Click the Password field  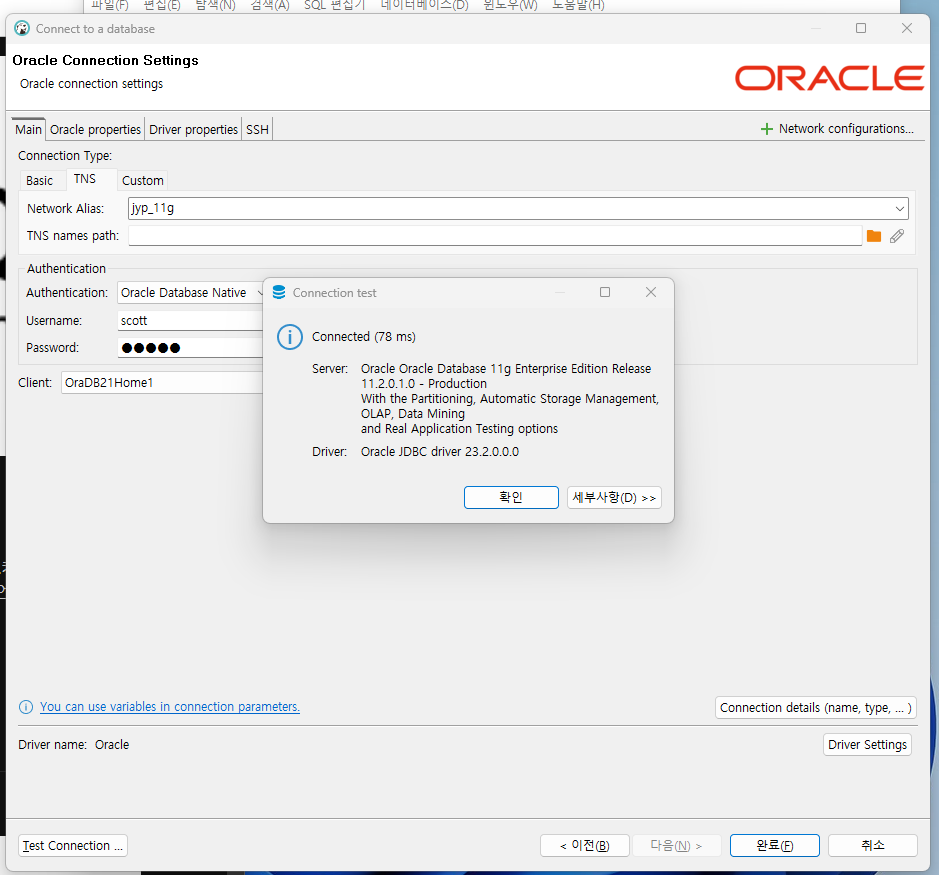pos(190,347)
